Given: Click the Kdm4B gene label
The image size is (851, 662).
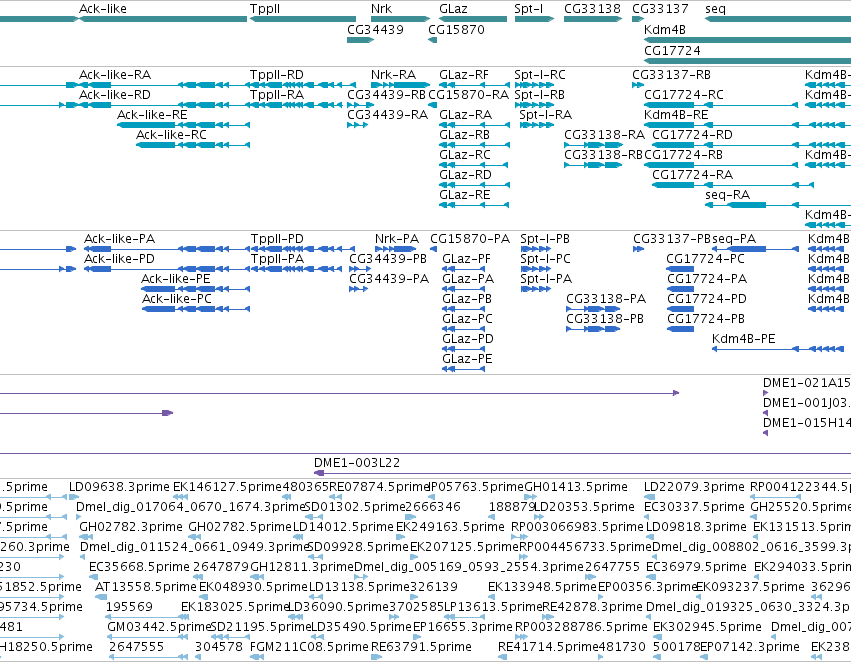Looking at the screenshot, I should pyautogui.click(x=665, y=29).
